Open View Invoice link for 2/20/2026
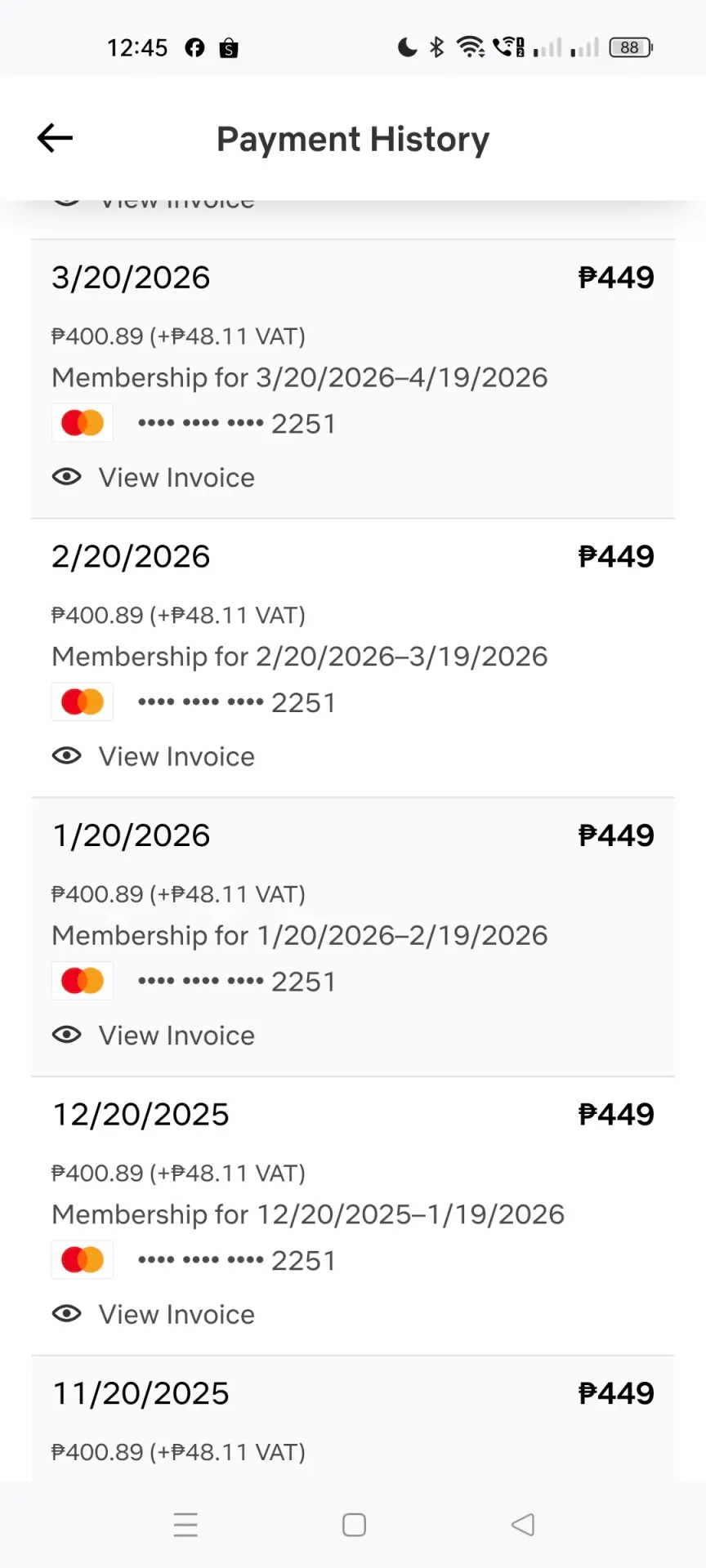The image size is (706, 1568). click(176, 757)
